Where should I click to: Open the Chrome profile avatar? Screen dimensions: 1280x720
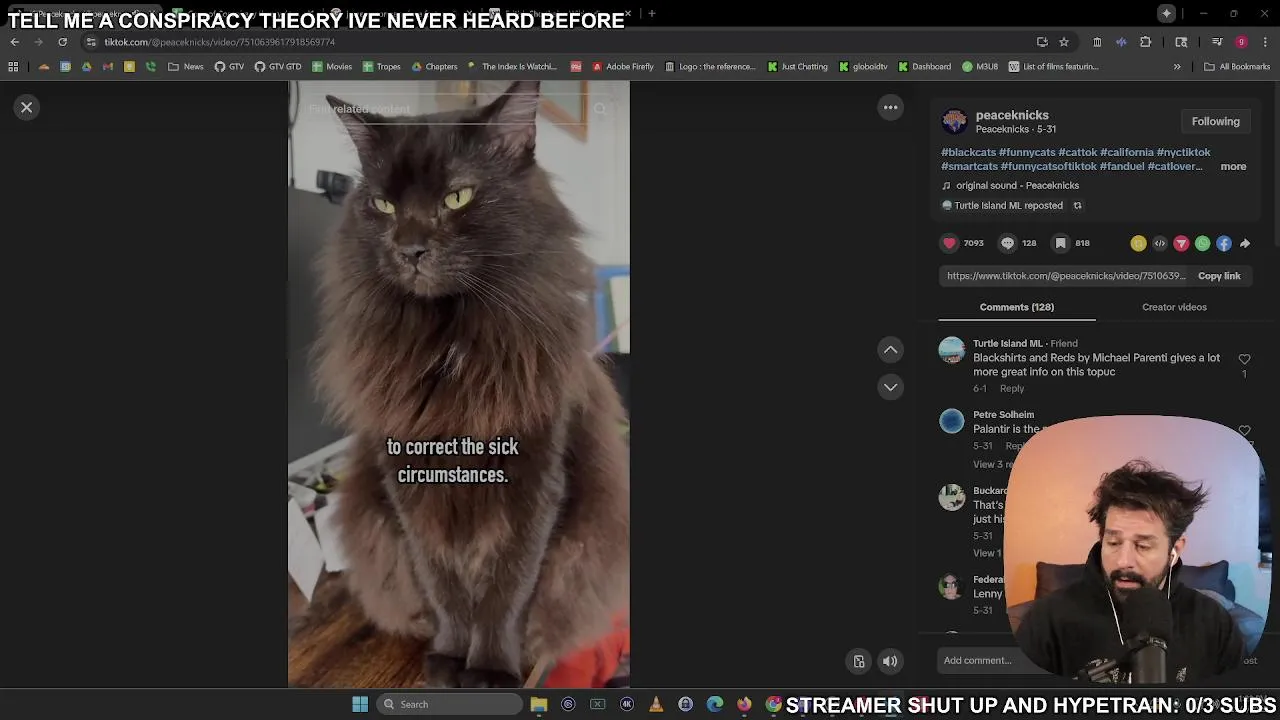click(x=1241, y=42)
